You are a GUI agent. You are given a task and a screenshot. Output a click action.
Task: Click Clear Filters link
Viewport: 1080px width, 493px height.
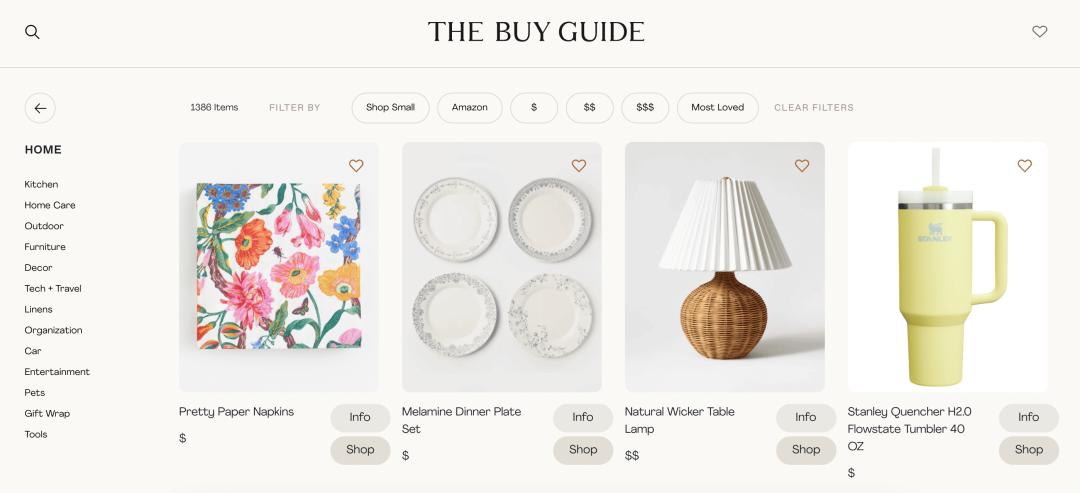pos(814,108)
